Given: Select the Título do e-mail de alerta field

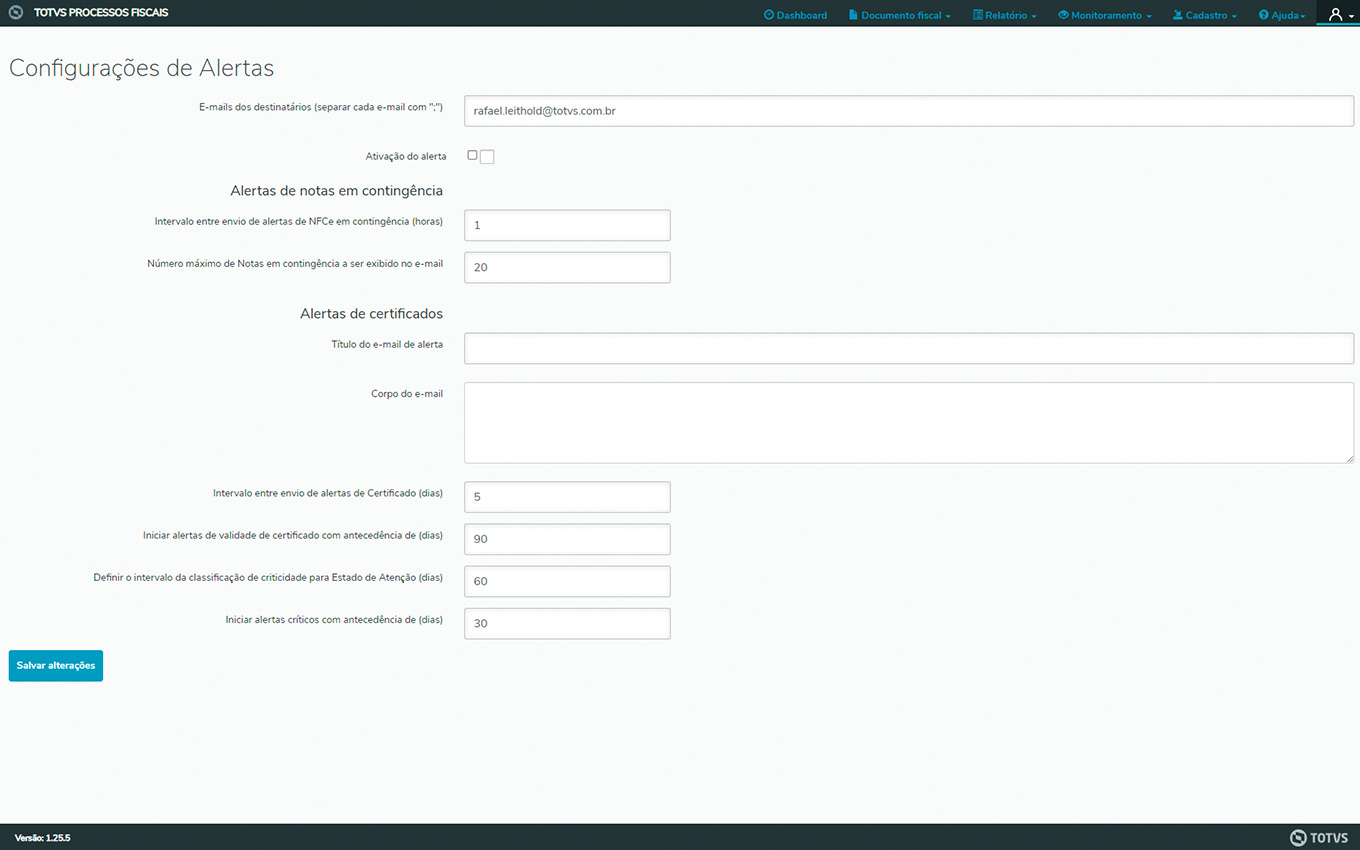Looking at the screenshot, I should pos(908,348).
